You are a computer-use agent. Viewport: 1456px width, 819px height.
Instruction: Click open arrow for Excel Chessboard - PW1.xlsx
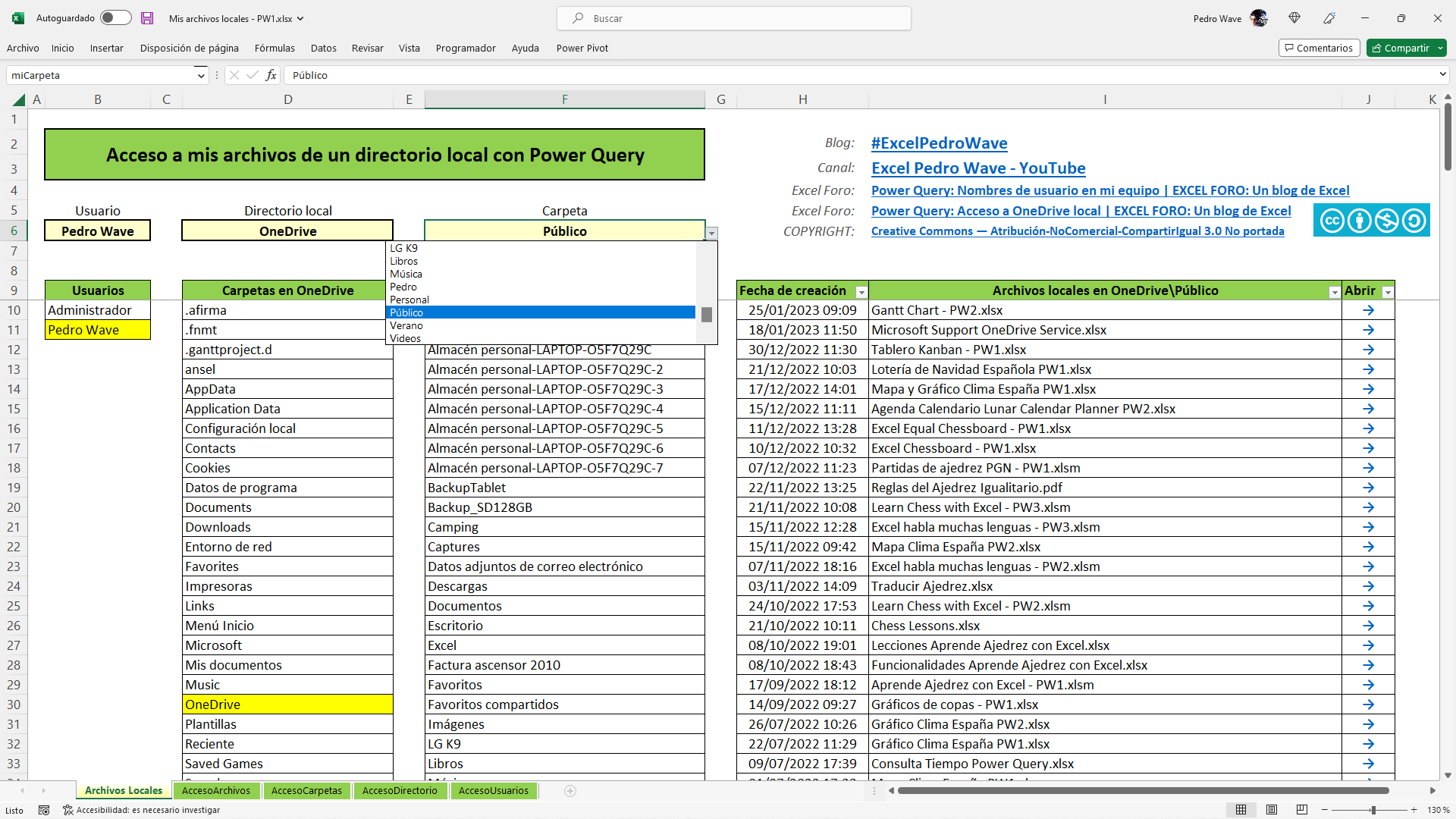click(1368, 448)
